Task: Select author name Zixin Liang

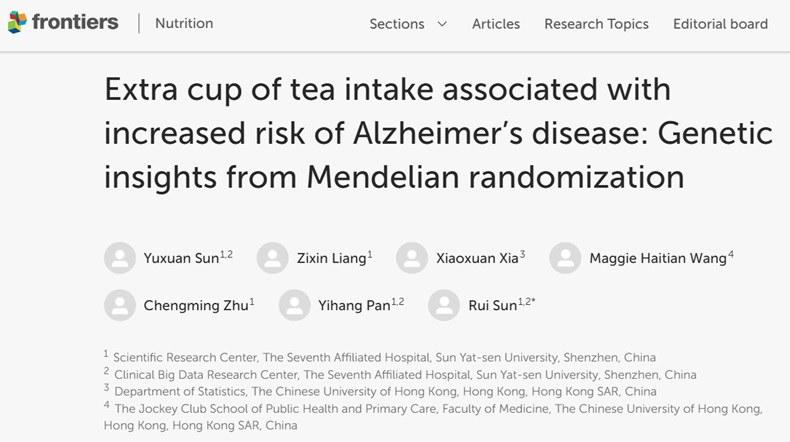Action: coord(330,258)
